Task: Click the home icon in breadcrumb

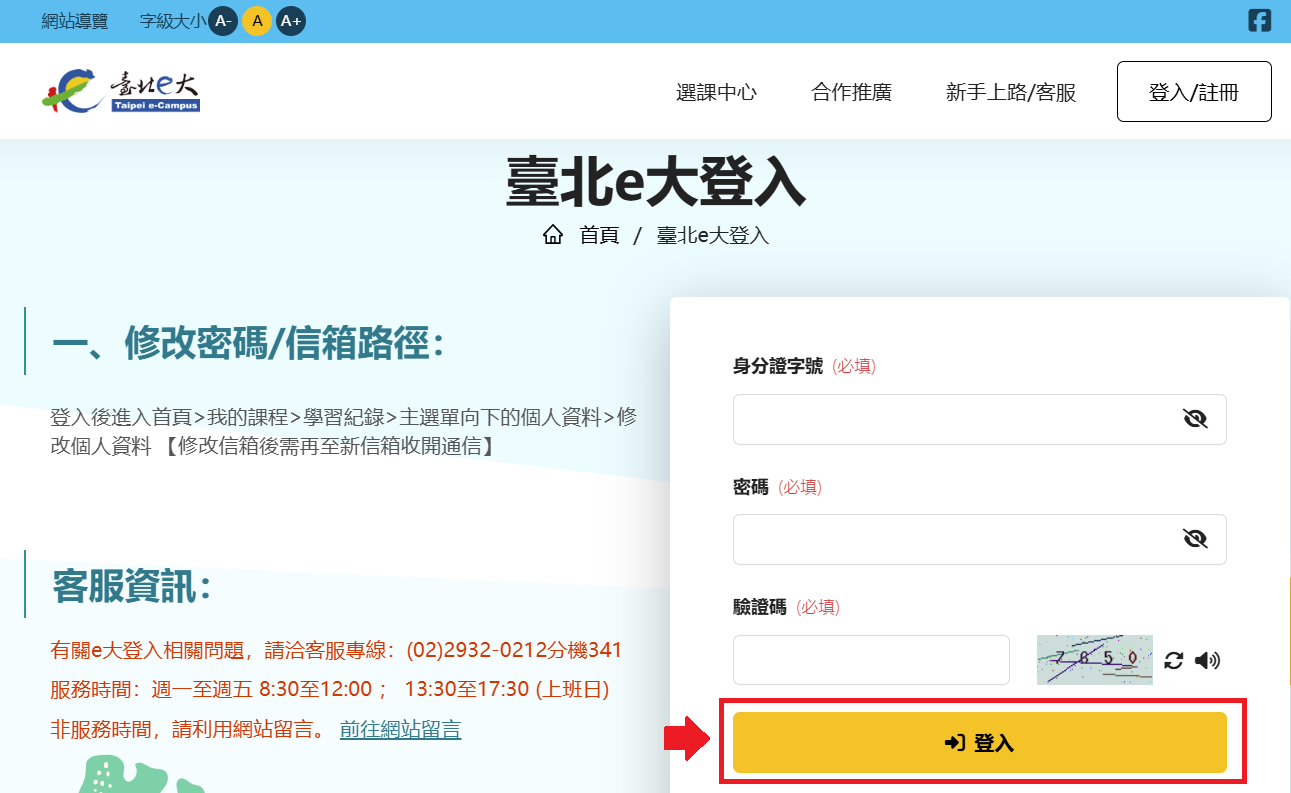Action: (552, 235)
